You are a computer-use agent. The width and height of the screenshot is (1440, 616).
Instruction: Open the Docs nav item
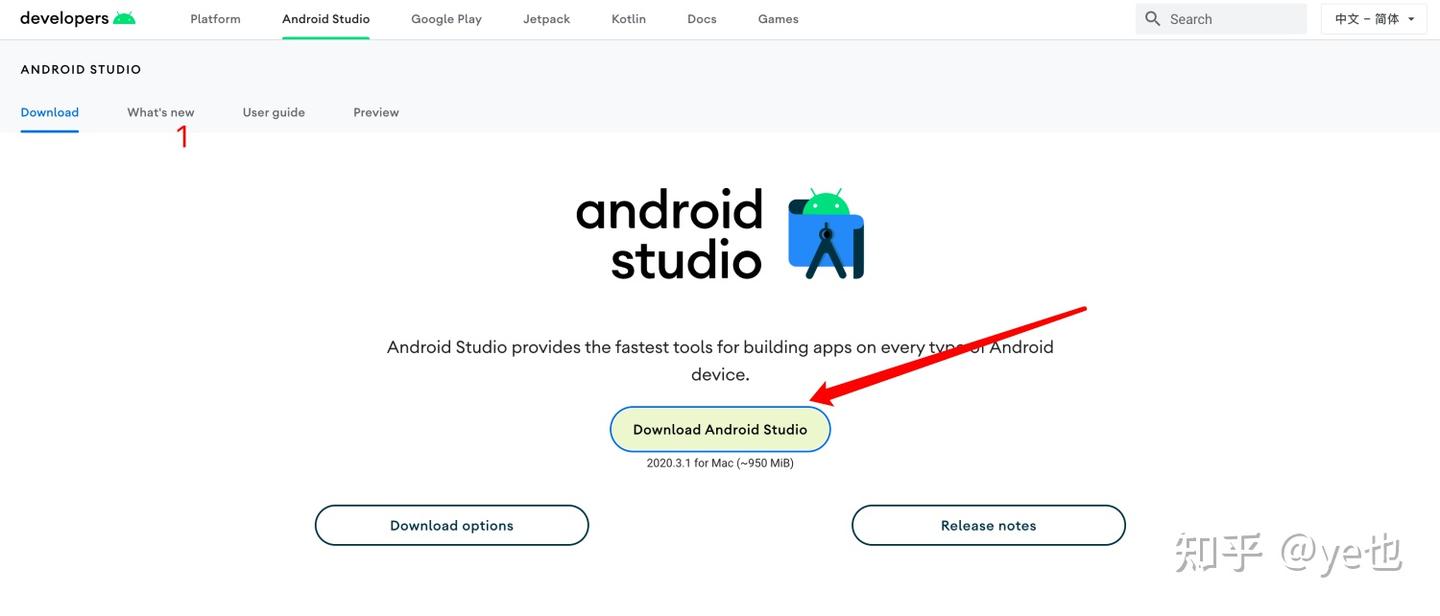point(702,19)
